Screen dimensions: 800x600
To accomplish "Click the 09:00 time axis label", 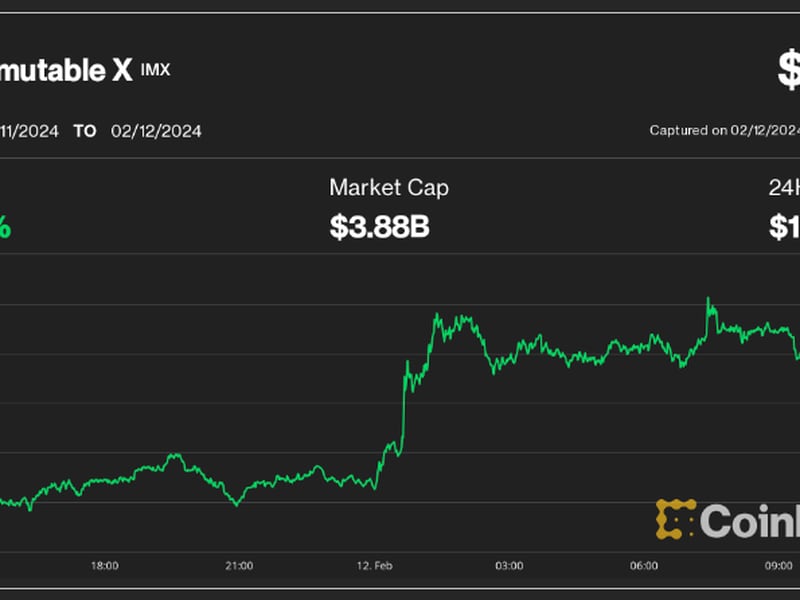I will (779, 566).
